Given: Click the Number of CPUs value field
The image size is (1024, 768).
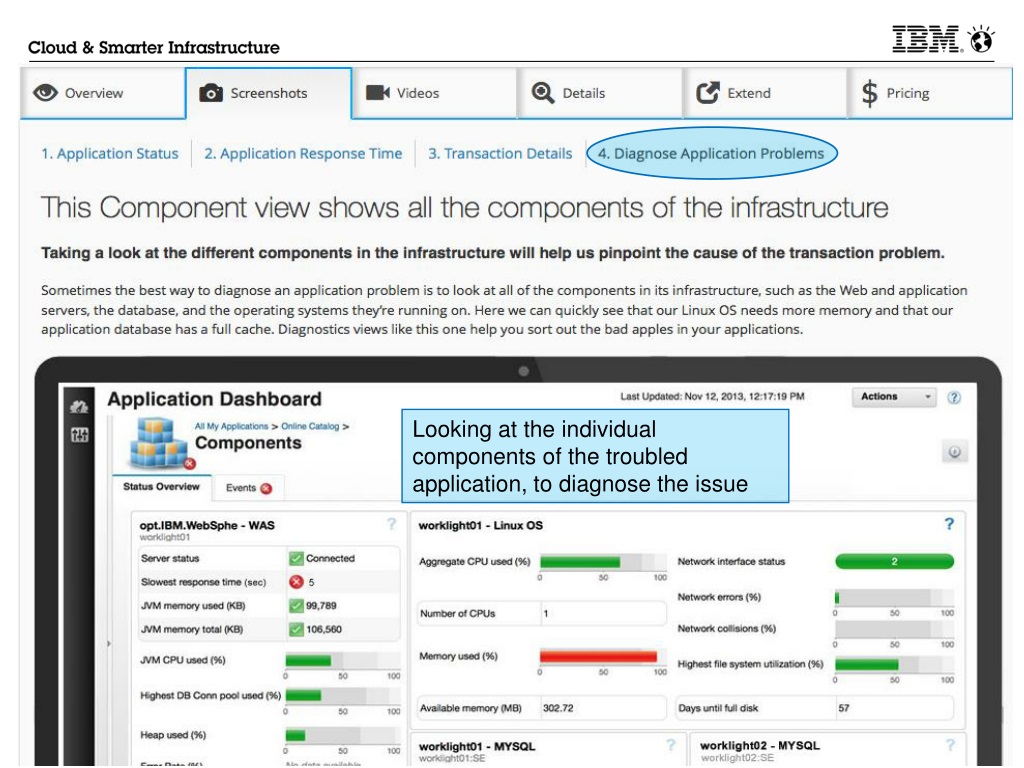Looking at the screenshot, I should point(603,614).
